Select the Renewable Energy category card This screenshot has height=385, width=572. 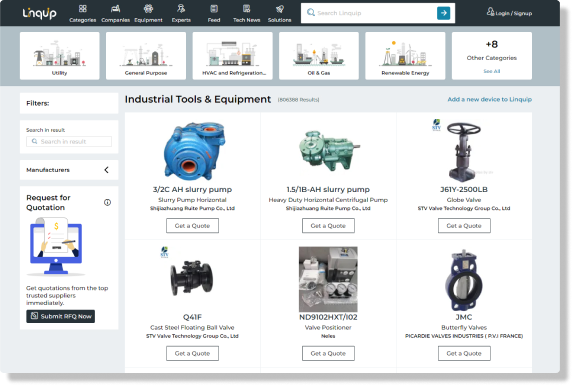coord(405,55)
